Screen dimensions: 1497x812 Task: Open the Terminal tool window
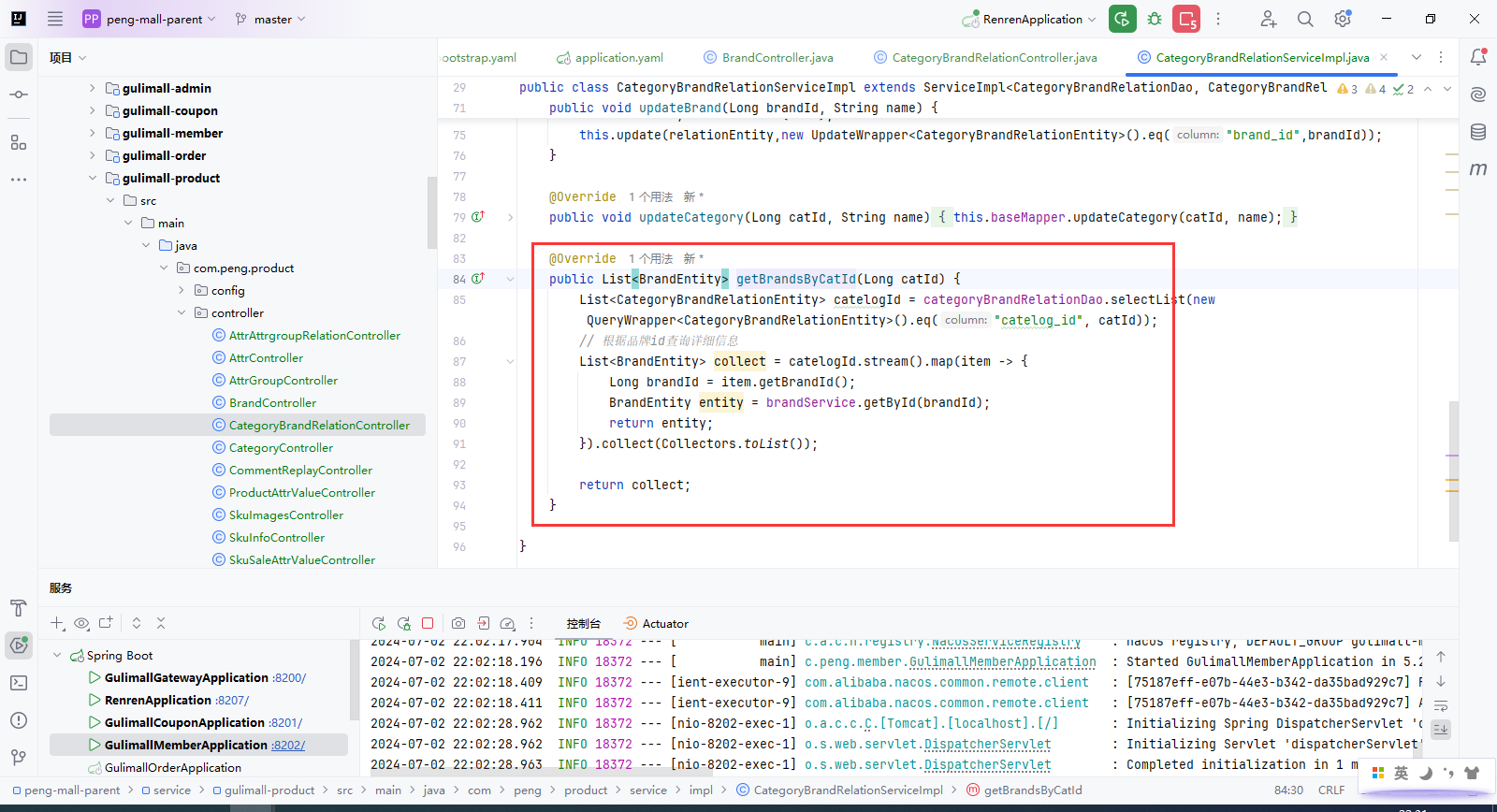[x=19, y=683]
